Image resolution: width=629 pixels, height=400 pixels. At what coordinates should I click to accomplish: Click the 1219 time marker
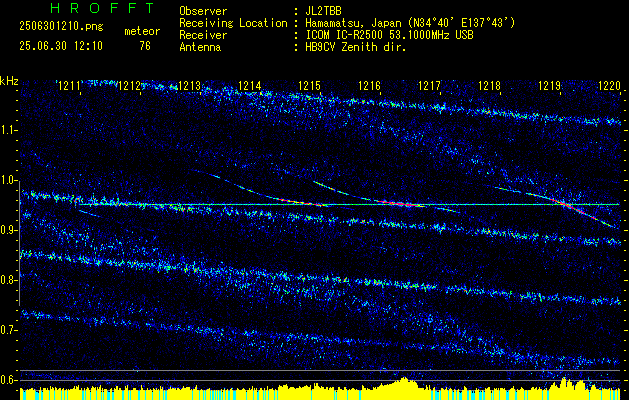pos(550,85)
